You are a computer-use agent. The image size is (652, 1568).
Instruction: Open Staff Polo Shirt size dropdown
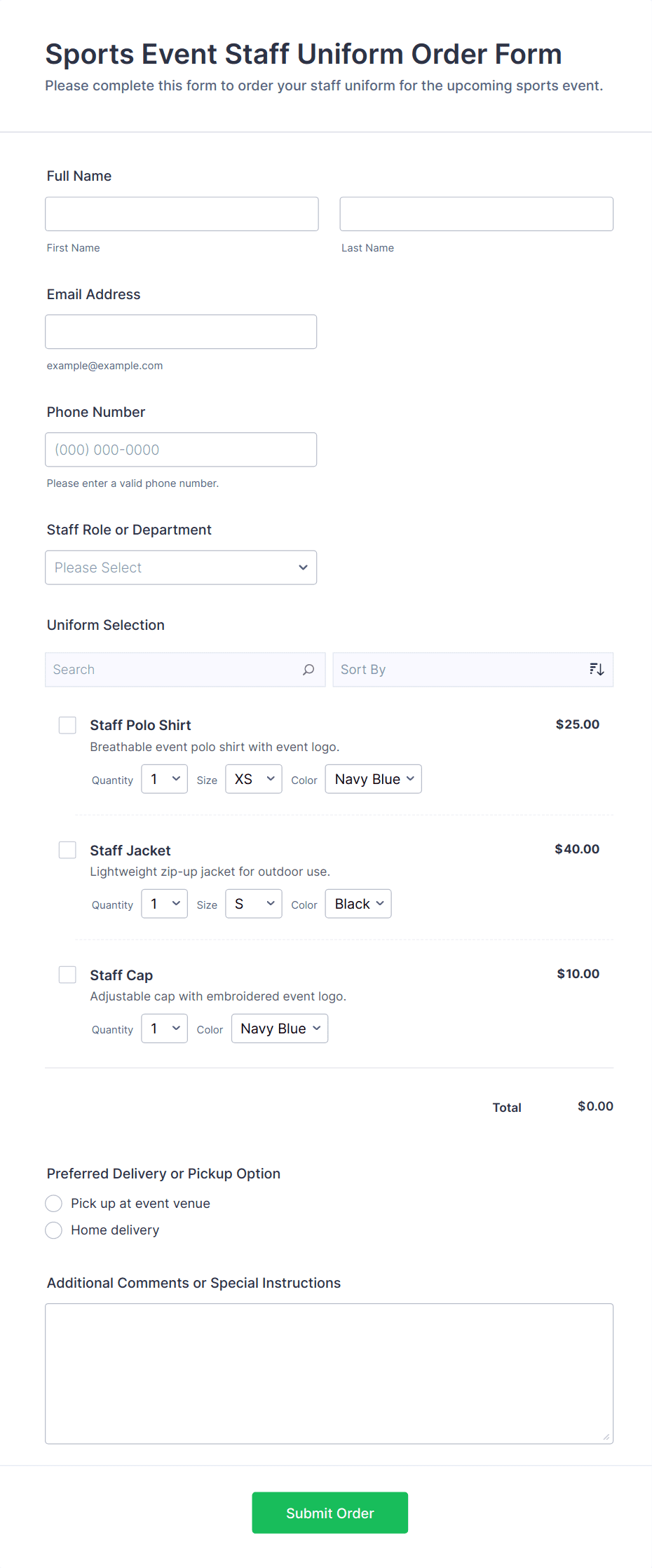[253, 779]
